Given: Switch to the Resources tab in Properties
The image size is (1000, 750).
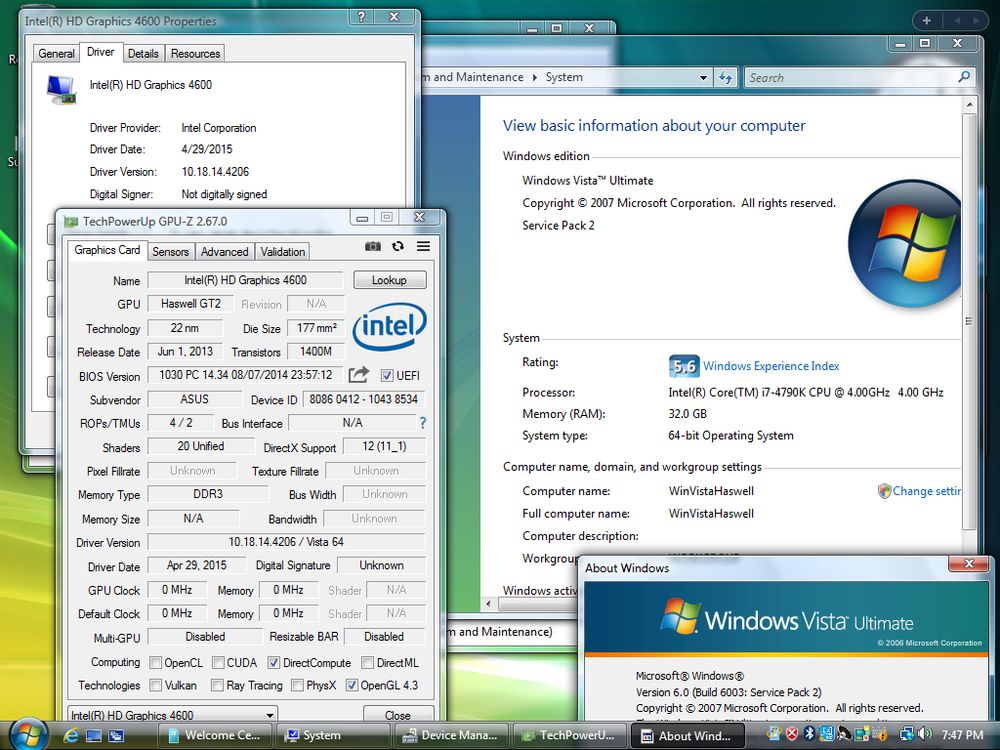Looking at the screenshot, I should coord(195,54).
